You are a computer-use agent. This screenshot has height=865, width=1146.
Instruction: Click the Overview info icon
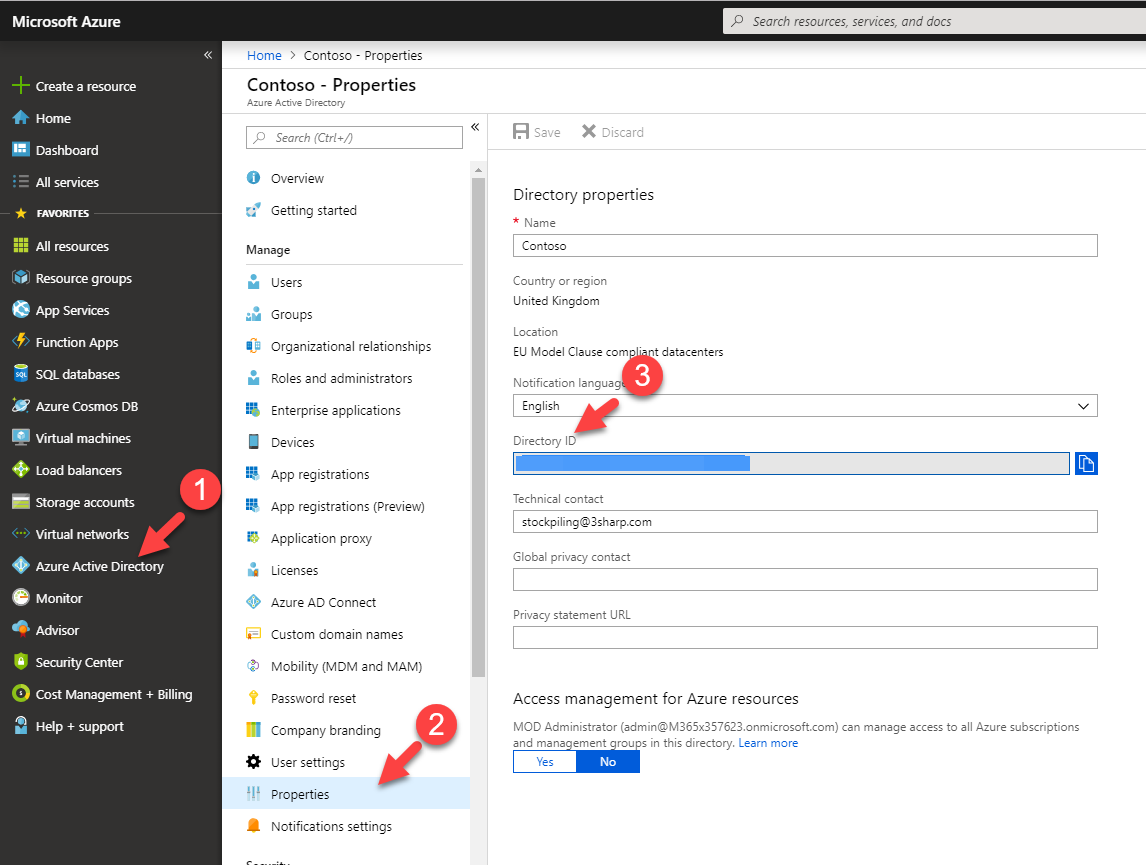click(x=254, y=178)
